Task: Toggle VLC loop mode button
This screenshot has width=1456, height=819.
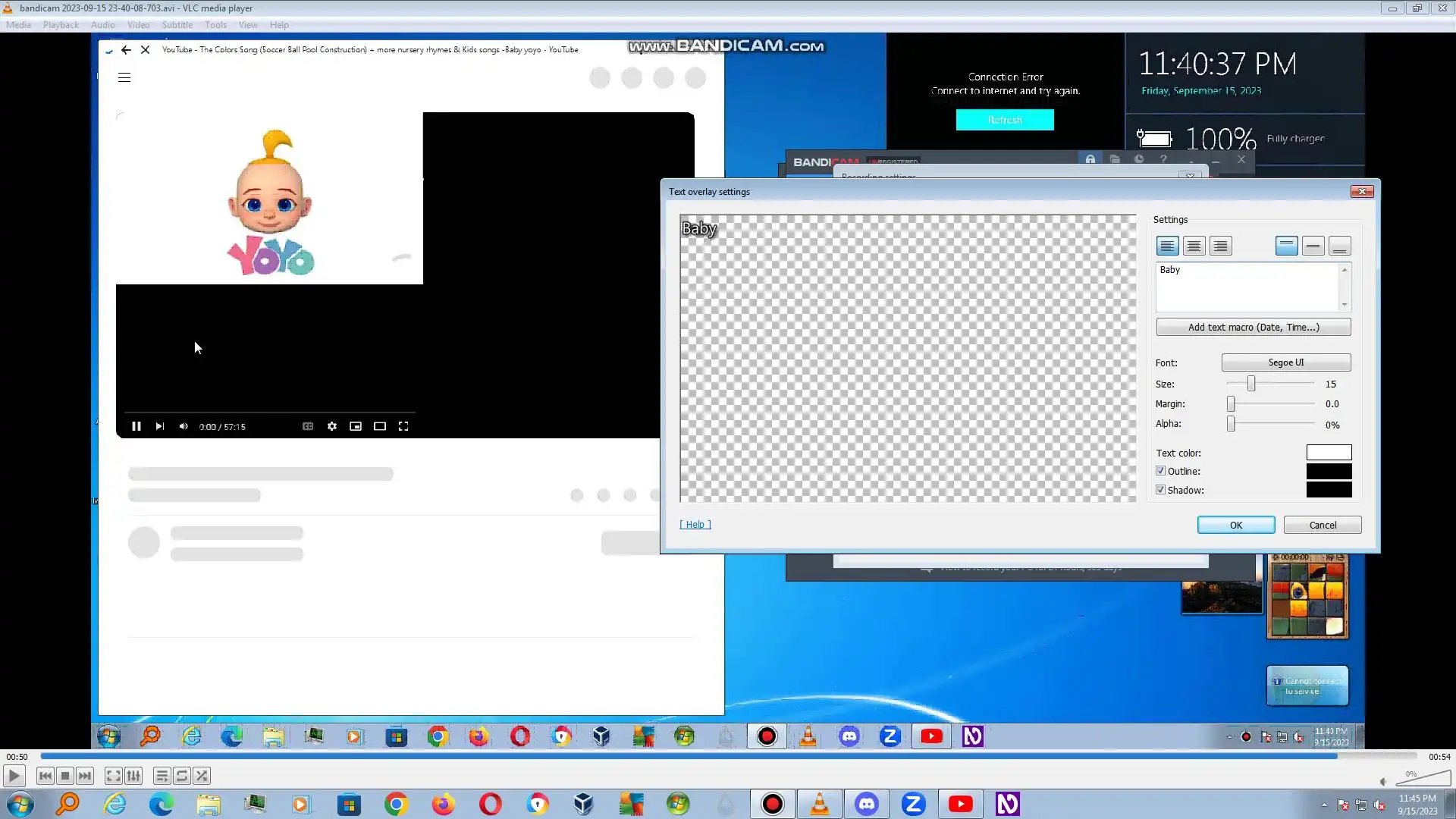Action: (x=182, y=776)
